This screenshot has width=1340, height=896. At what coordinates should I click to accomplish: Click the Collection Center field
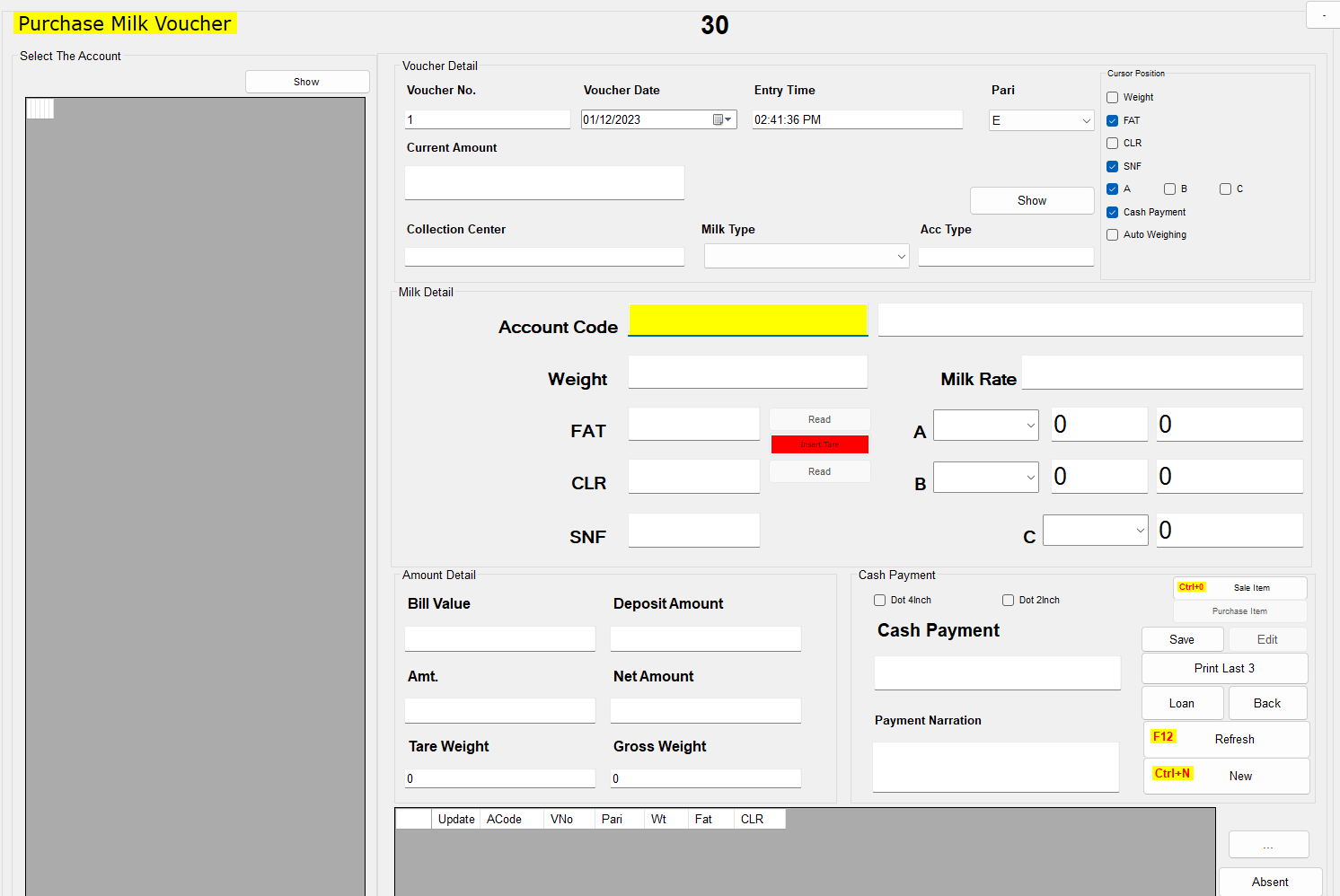(x=544, y=257)
